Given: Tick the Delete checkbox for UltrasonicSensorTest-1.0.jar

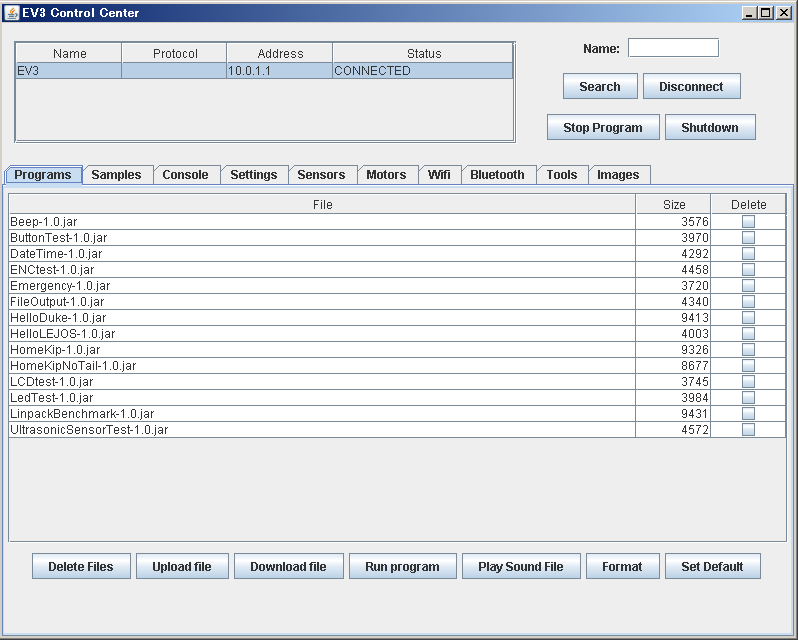Looking at the screenshot, I should [748, 429].
